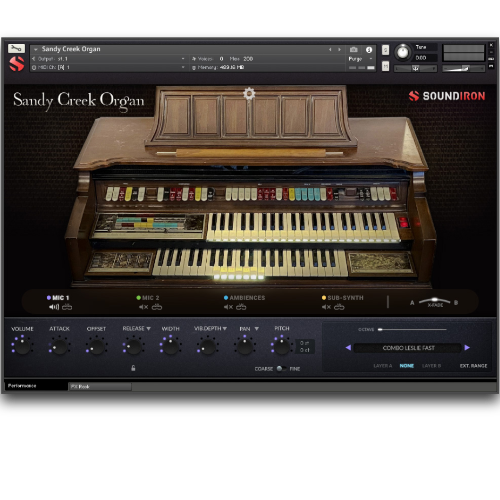This screenshot has width=500, height=500.
Task: Open the MIDI Ch dropdown
Action: tap(108, 67)
